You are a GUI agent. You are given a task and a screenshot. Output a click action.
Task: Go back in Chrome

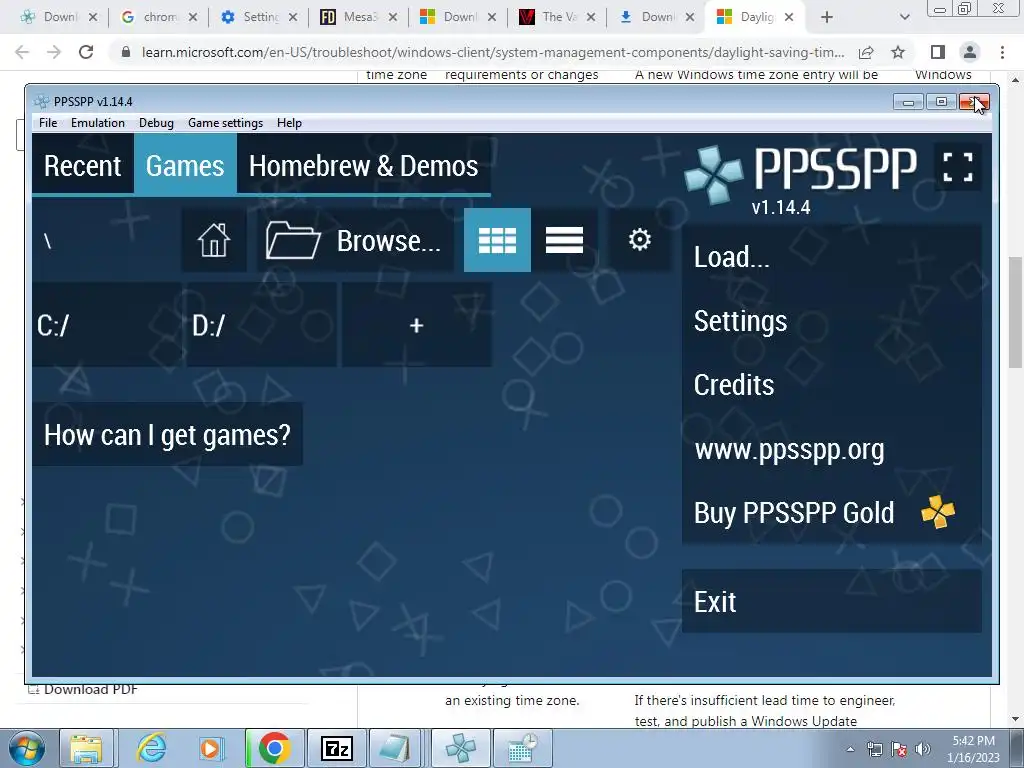pyautogui.click(x=22, y=52)
